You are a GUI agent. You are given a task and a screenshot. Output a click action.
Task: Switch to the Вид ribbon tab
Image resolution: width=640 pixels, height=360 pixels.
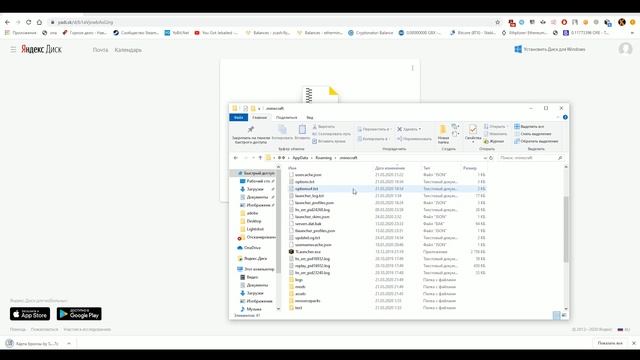click(x=310, y=118)
